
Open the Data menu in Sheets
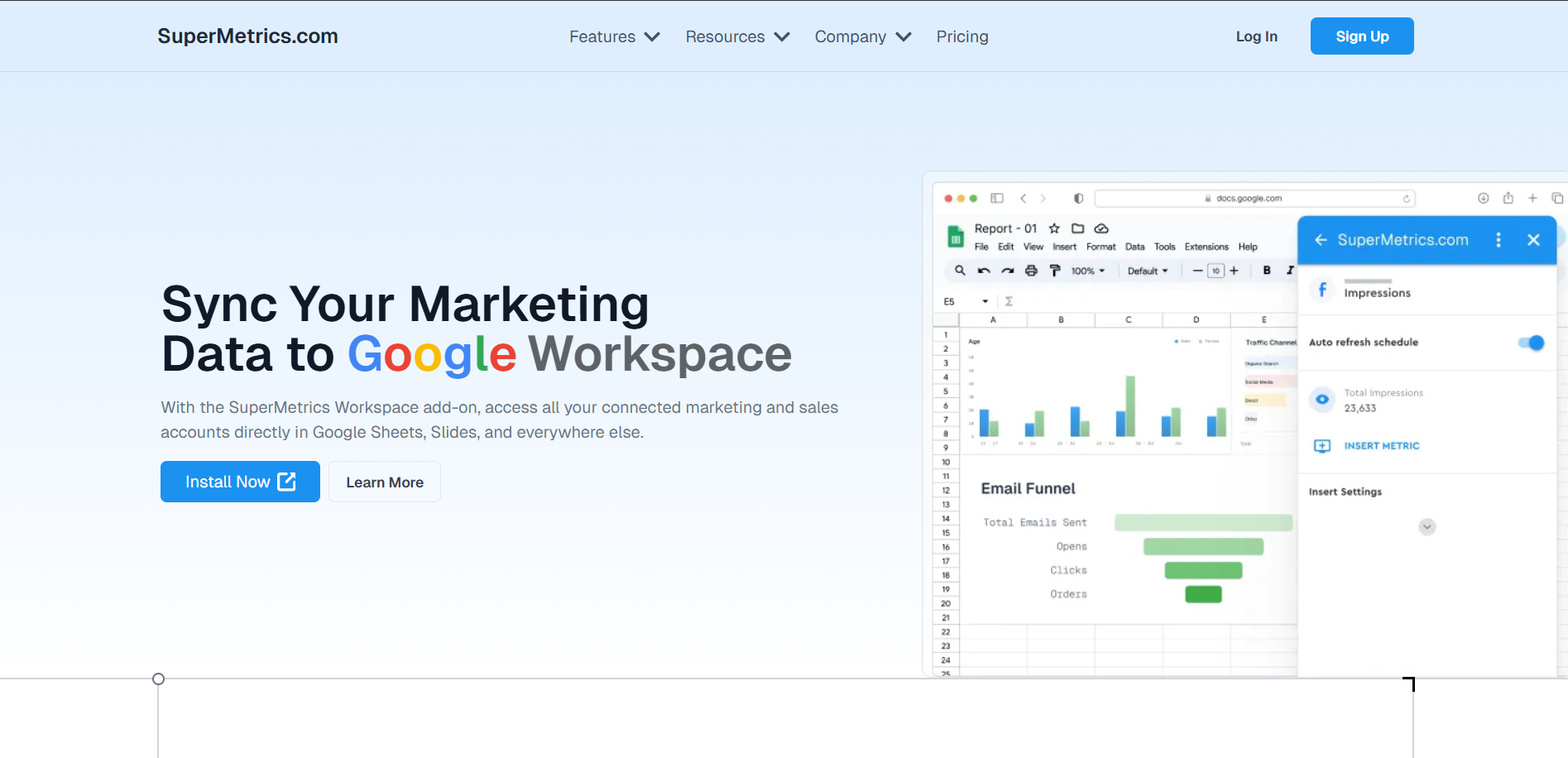point(1134,246)
